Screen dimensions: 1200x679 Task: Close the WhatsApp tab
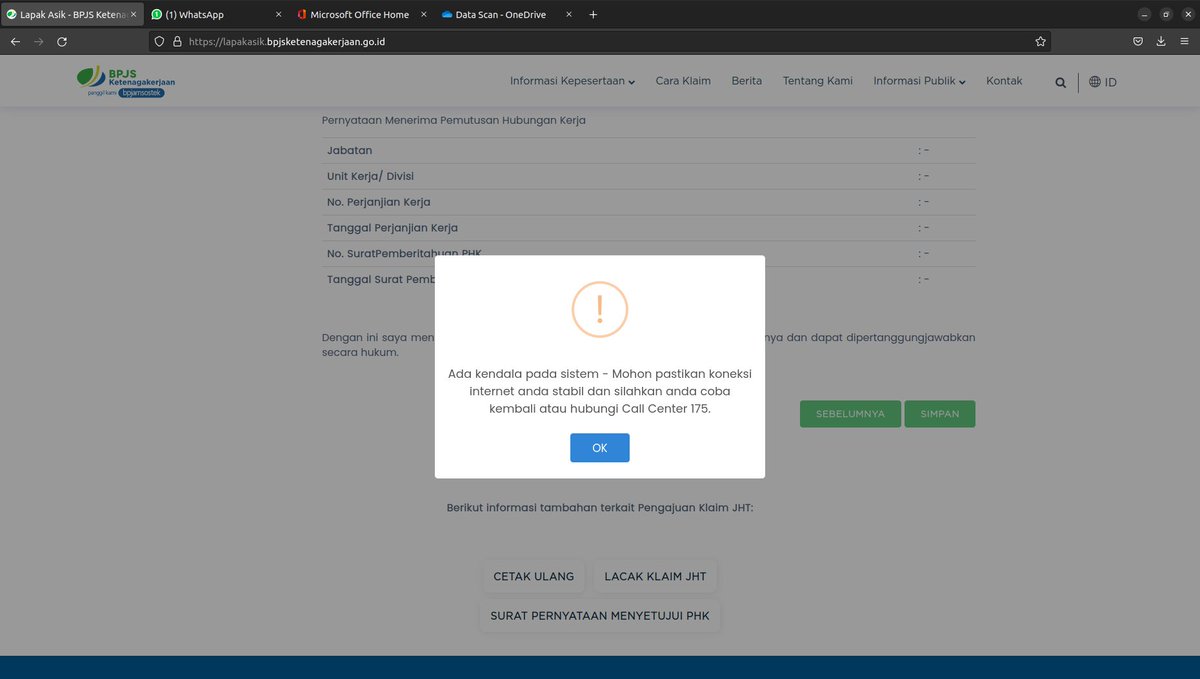click(x=278, y=15)
